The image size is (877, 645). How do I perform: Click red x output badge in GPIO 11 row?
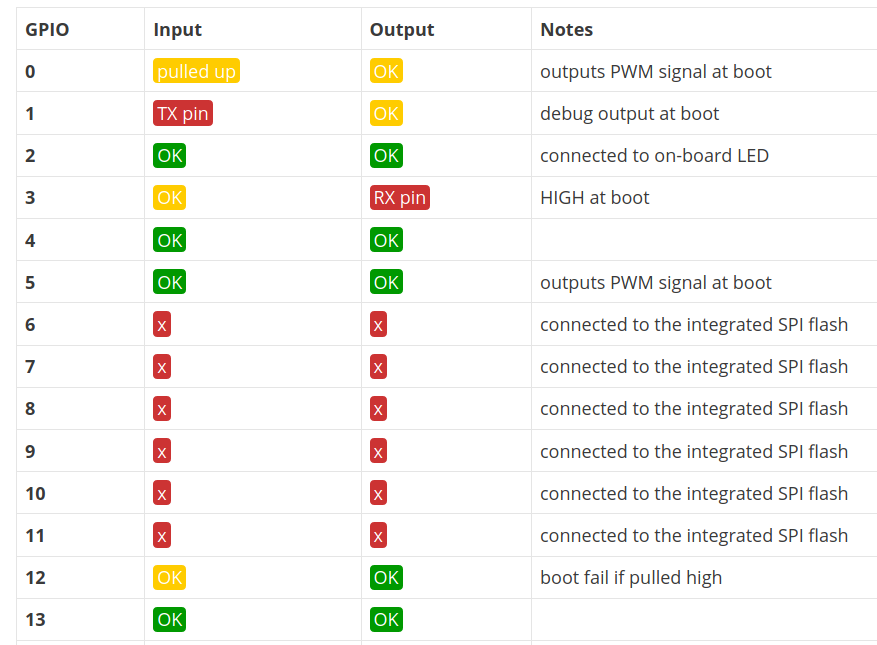click(378, 536)
